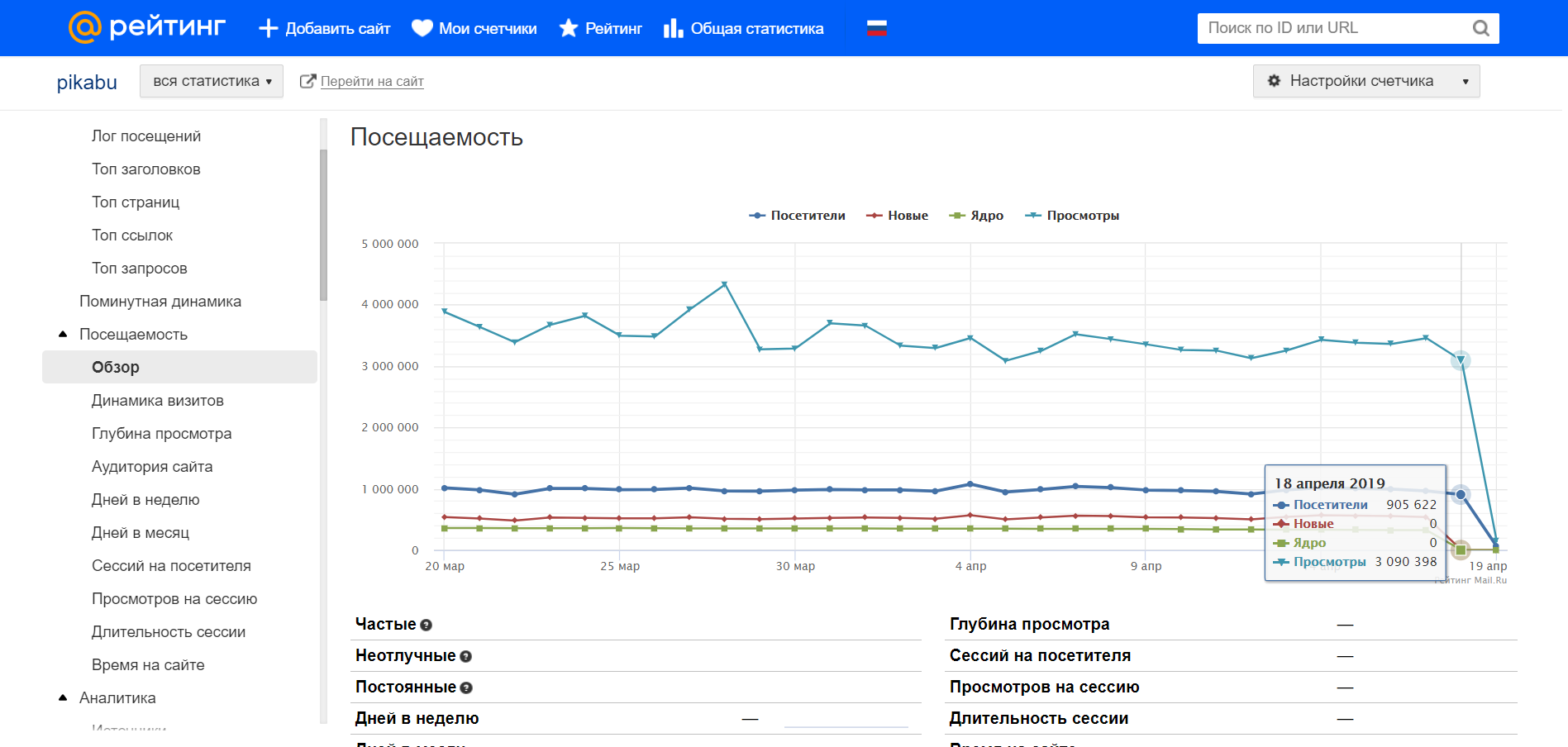Click the external link icon near Перейти на сайт
This screenshot has height=747, width=1568.
click(x=307, y=81)
